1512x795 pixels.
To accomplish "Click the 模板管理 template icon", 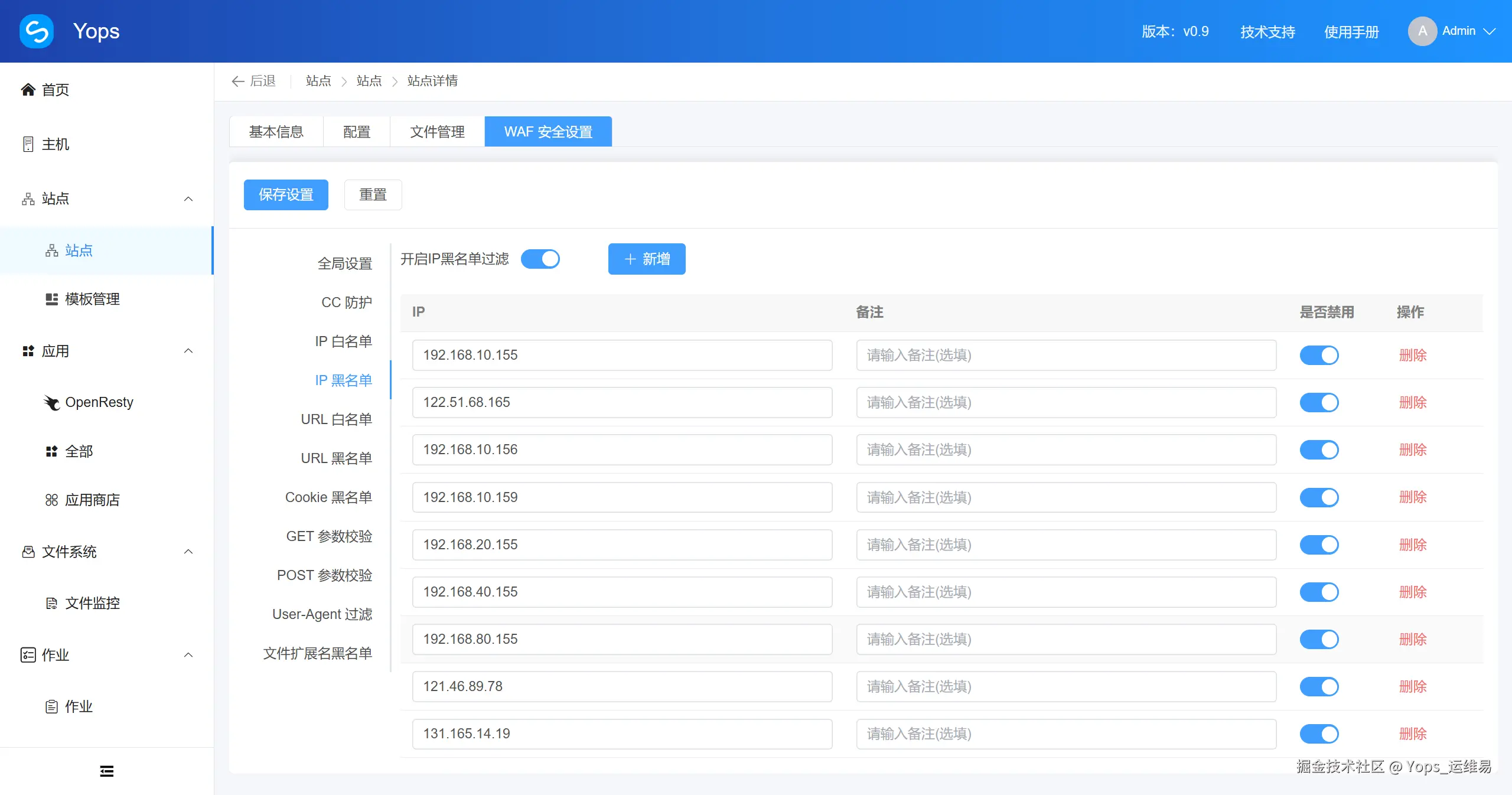I will pos(52,299).
